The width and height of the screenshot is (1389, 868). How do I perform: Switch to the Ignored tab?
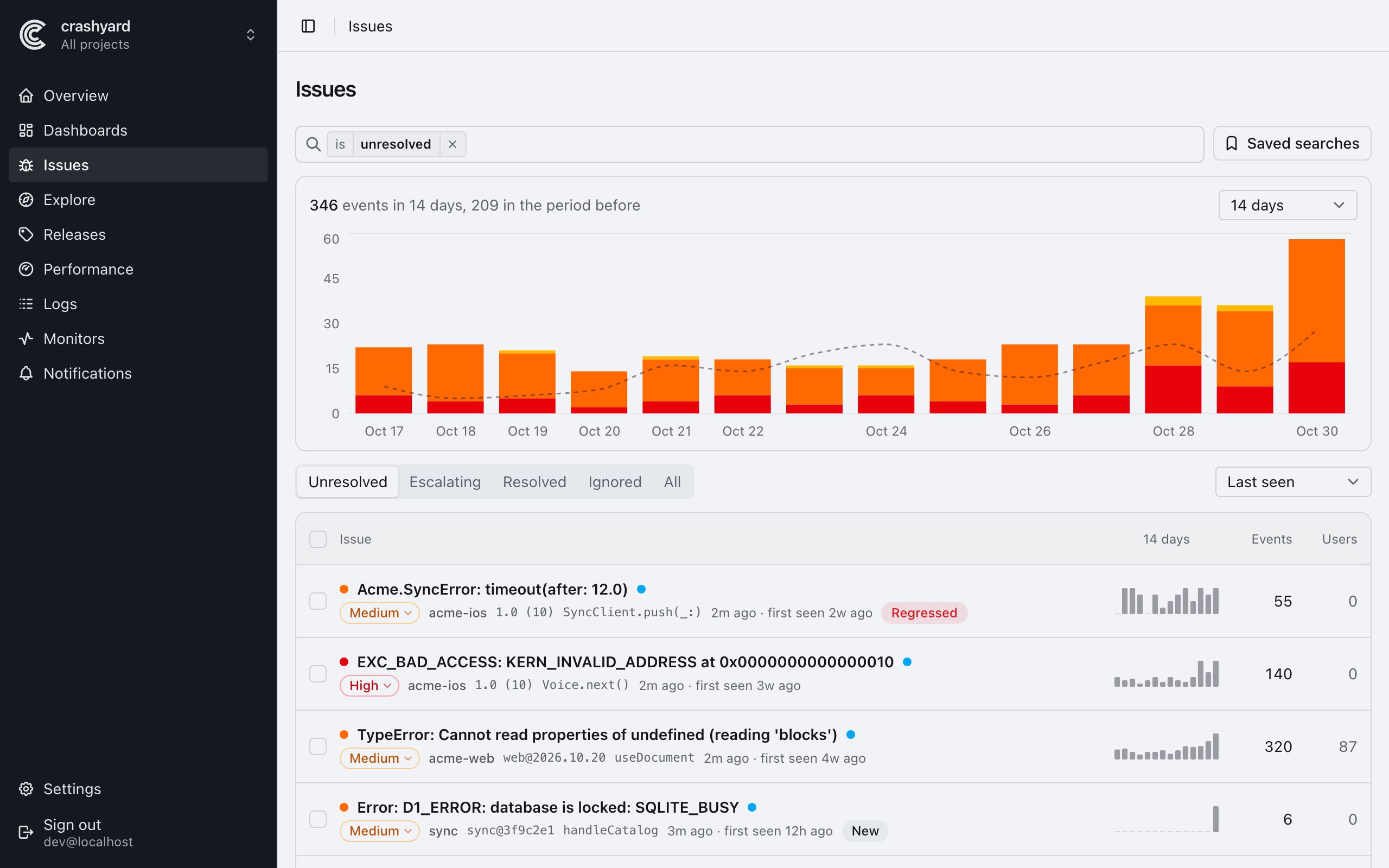click(x=615, y=482)
